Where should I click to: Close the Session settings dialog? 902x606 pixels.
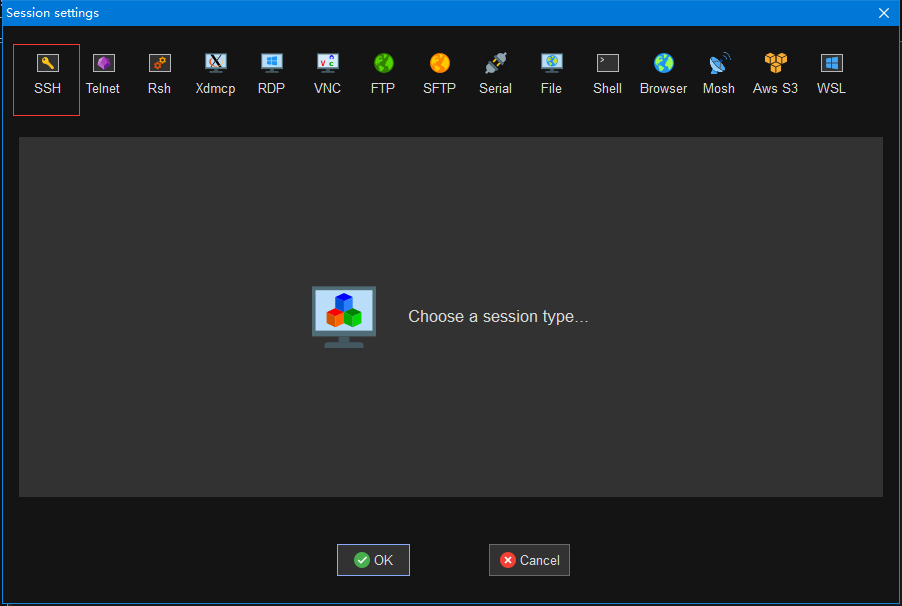884,13
